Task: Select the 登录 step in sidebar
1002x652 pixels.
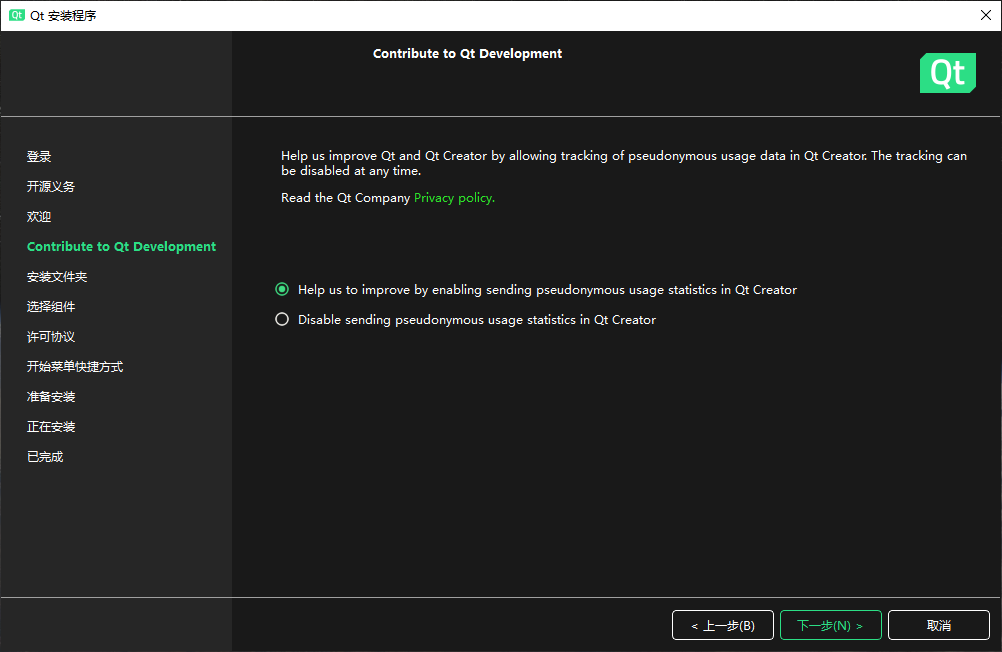Action: pos(39,157)
